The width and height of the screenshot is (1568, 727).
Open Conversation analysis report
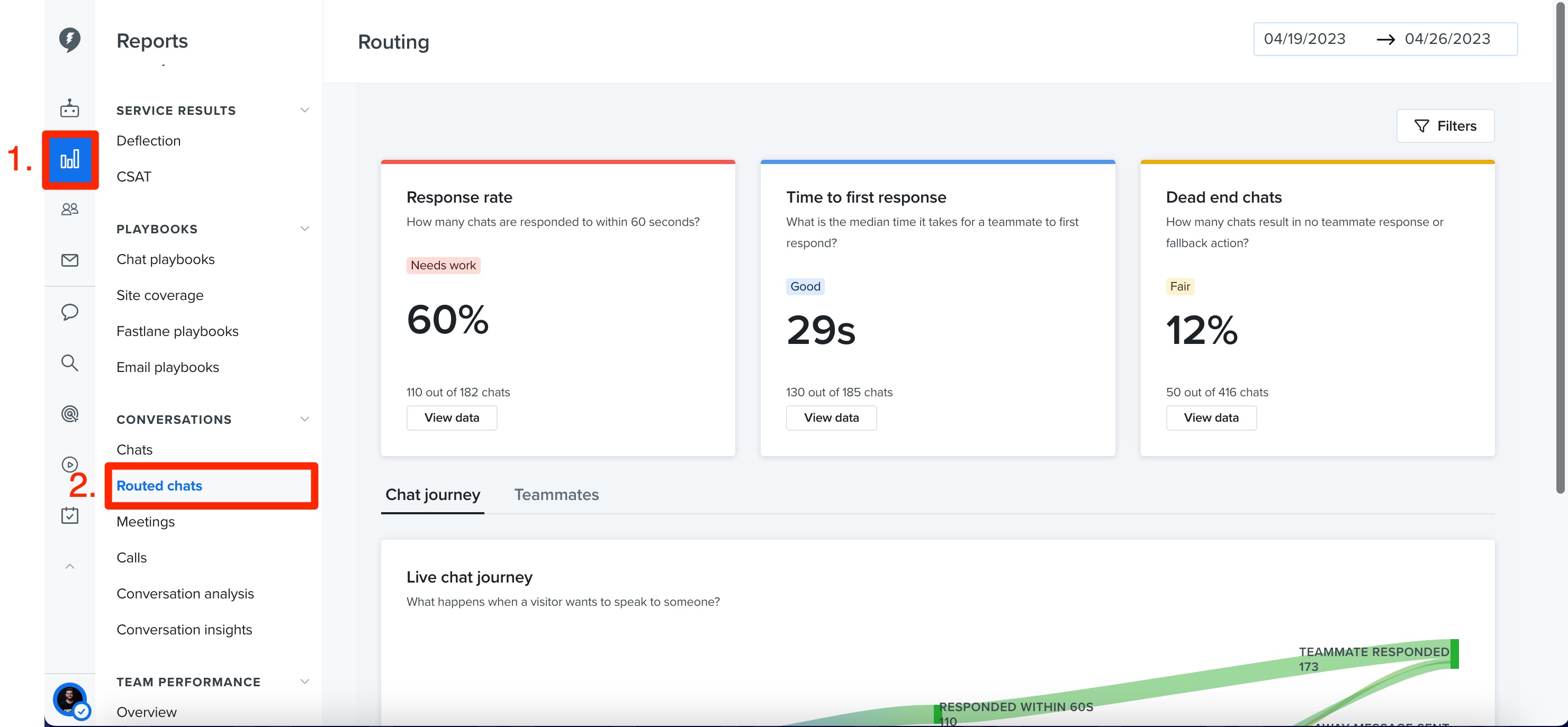(x=185, y=593)
